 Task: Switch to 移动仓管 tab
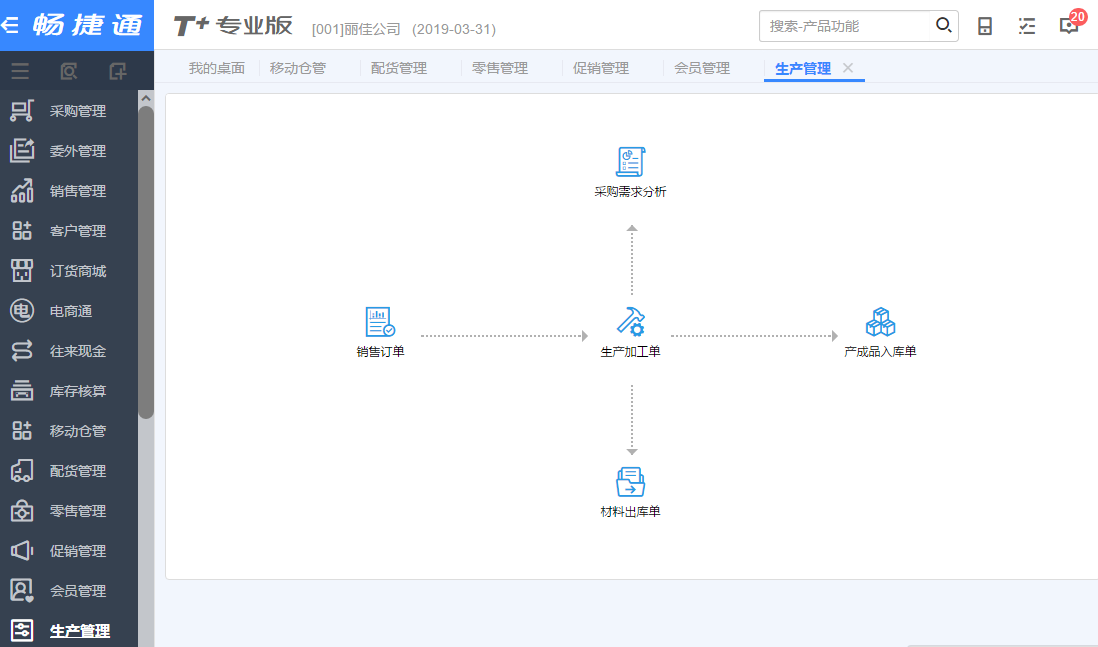pos(298,68)
